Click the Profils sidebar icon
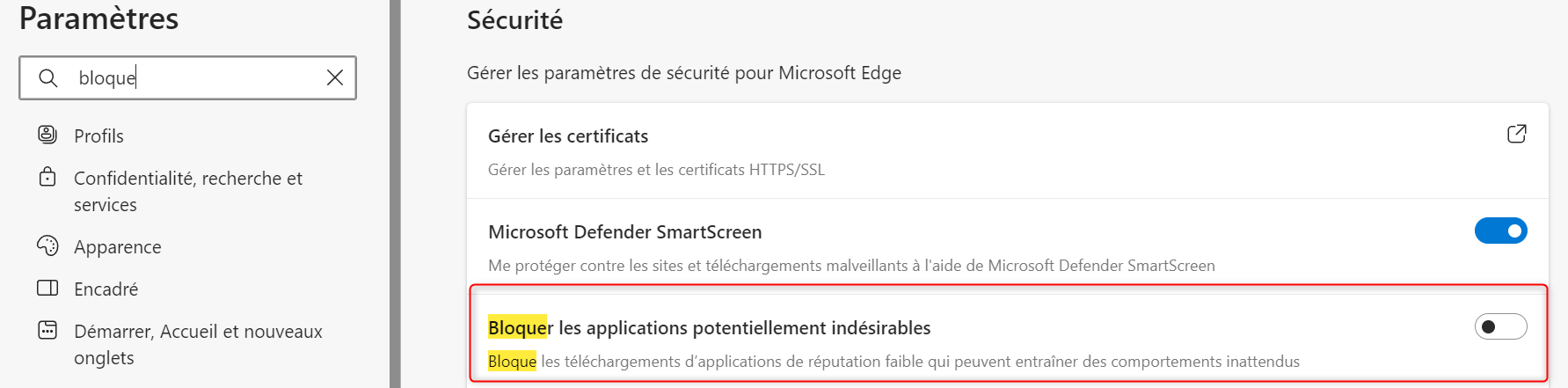The height and width of the screenshot is (388, 1568). [x=47, y=135]
